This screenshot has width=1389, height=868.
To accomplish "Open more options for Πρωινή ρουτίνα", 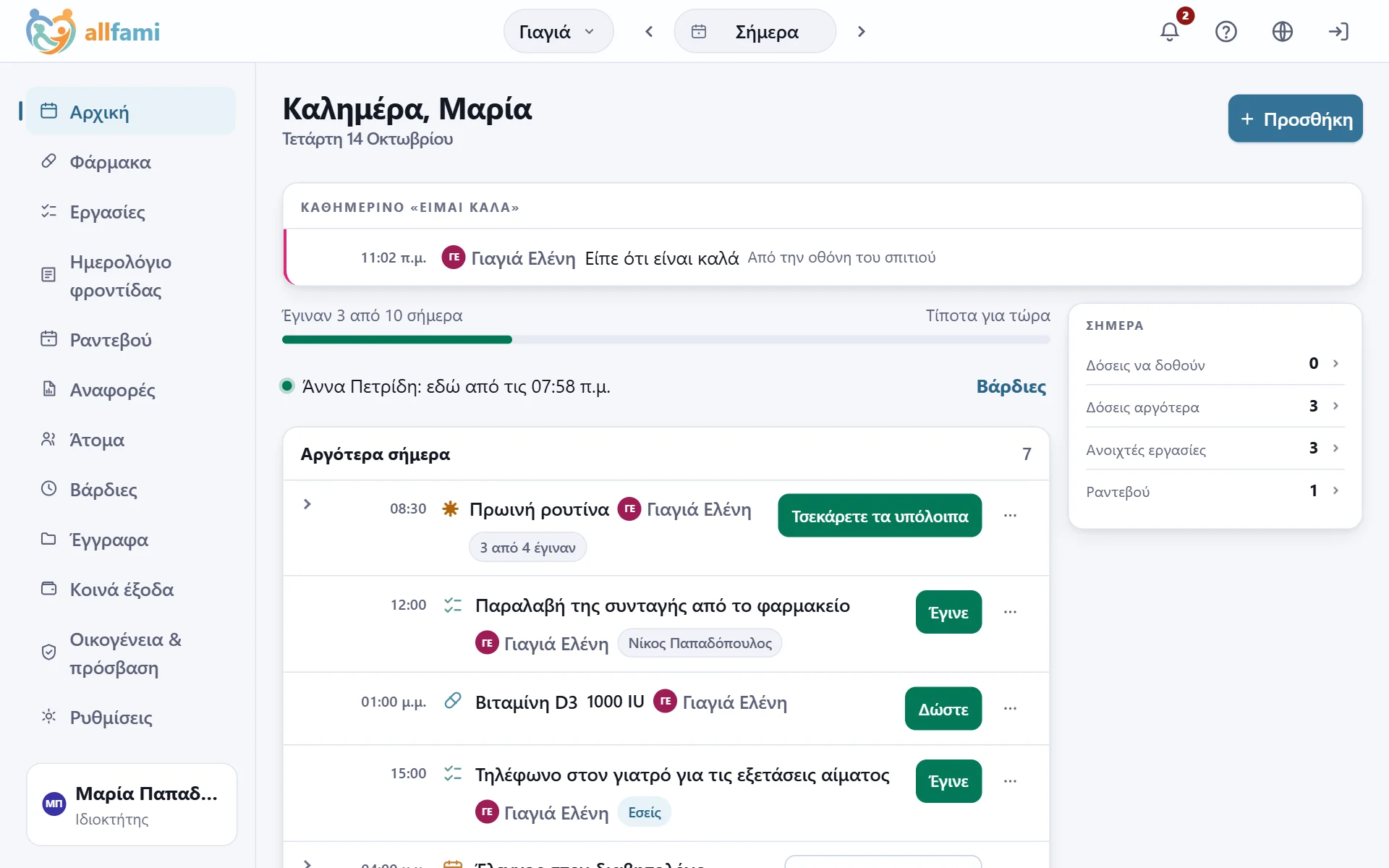I will coord(1011,516).
